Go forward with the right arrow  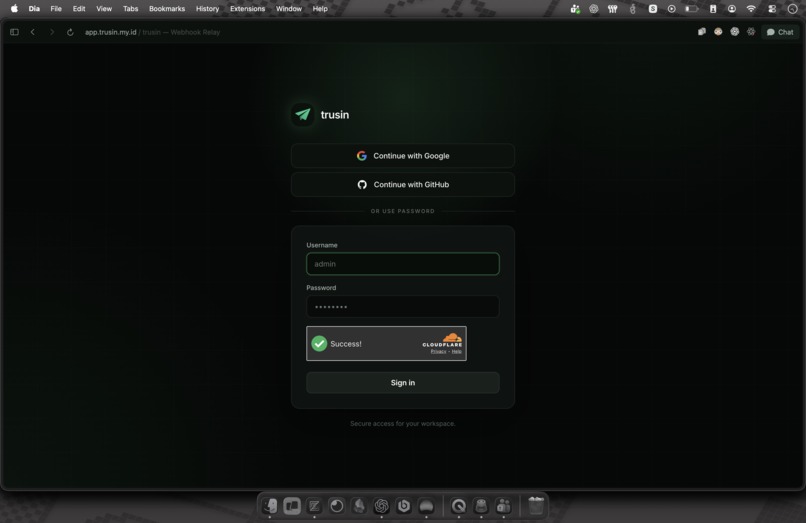coord(51,32)
